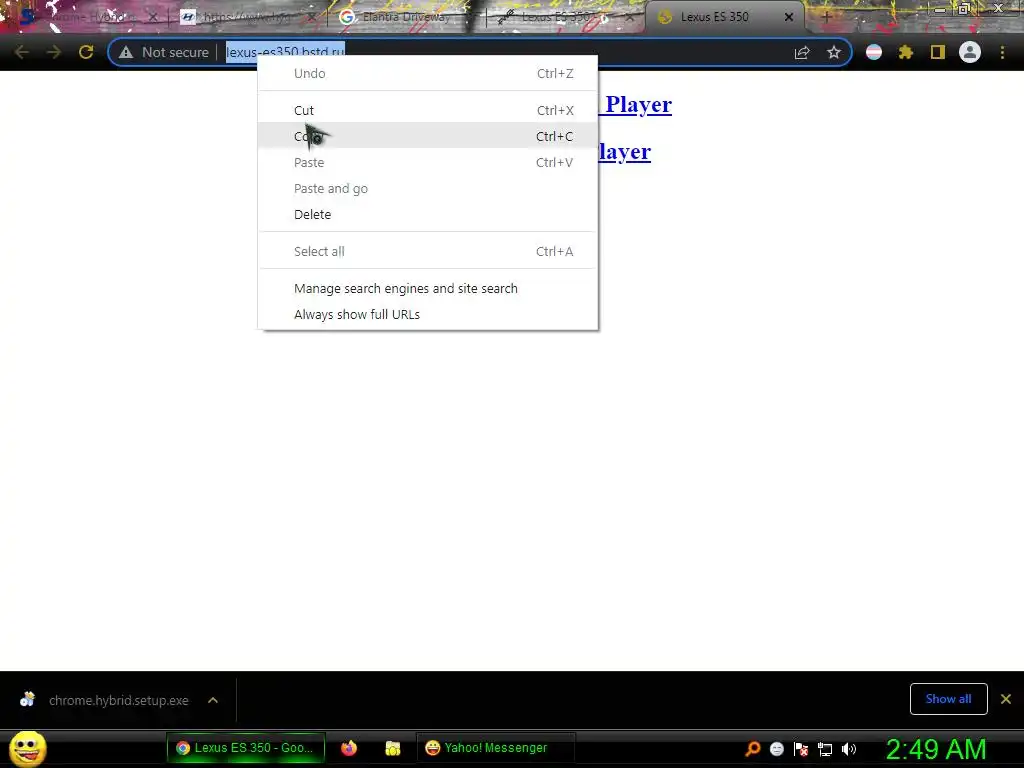The image size is (1024, 768).
Task: Open the smiley face Start button
Action: pyautogui.click(x=28, y=748)
